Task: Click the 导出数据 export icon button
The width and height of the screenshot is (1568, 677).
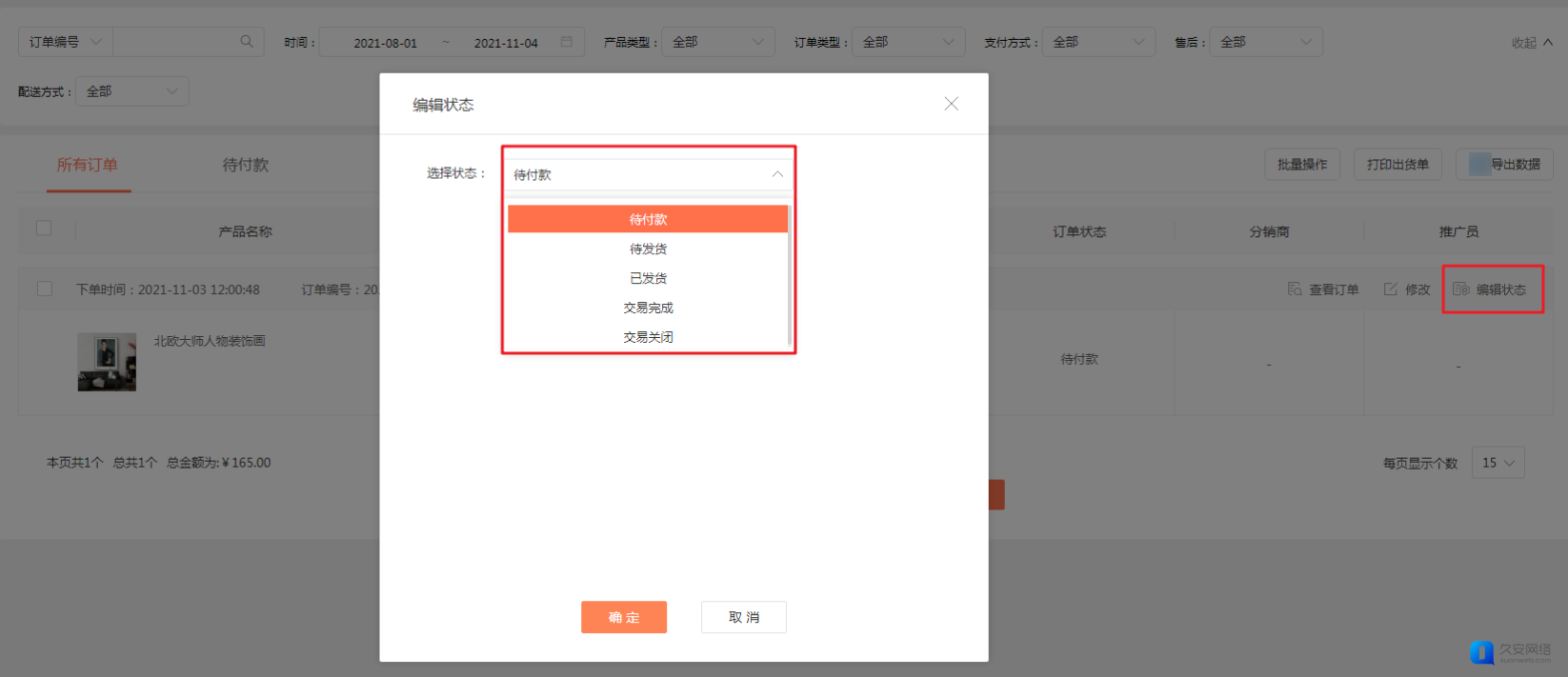Action: tap(1479, 165)
